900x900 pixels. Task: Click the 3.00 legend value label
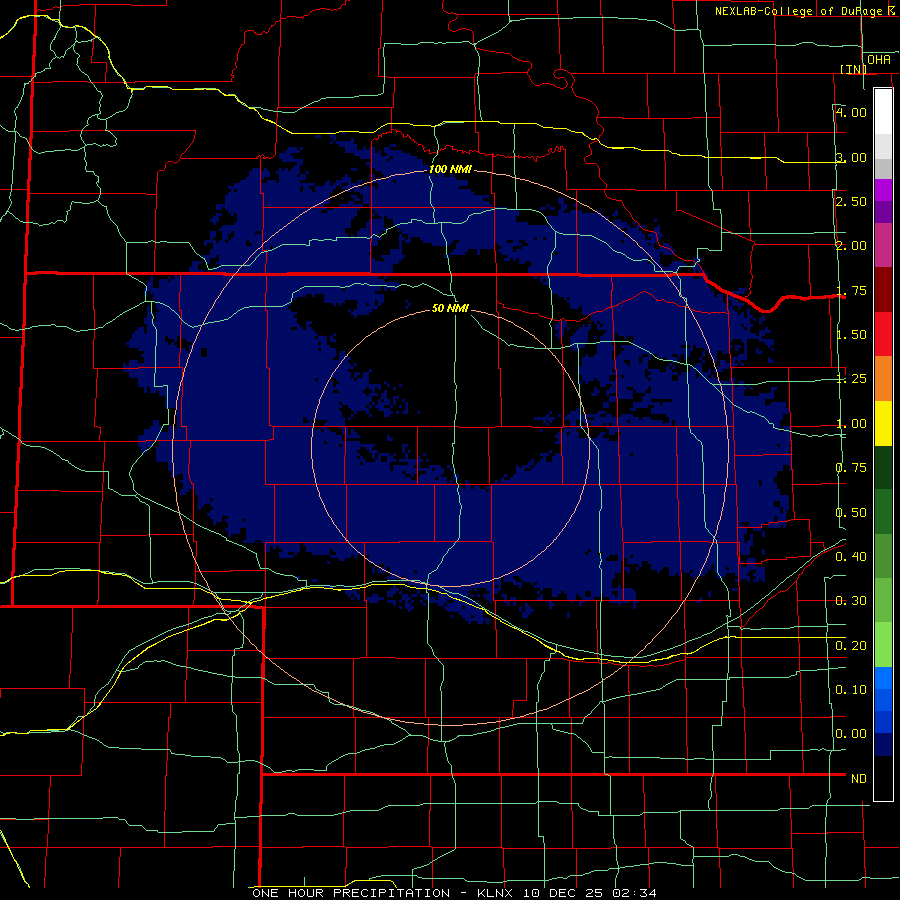click(851, 157)
